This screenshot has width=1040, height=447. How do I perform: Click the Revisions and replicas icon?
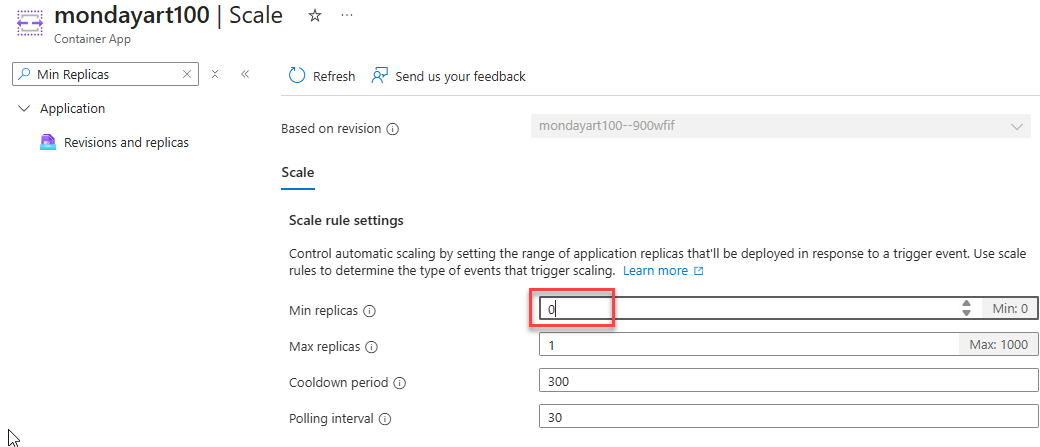coord(48,143)
